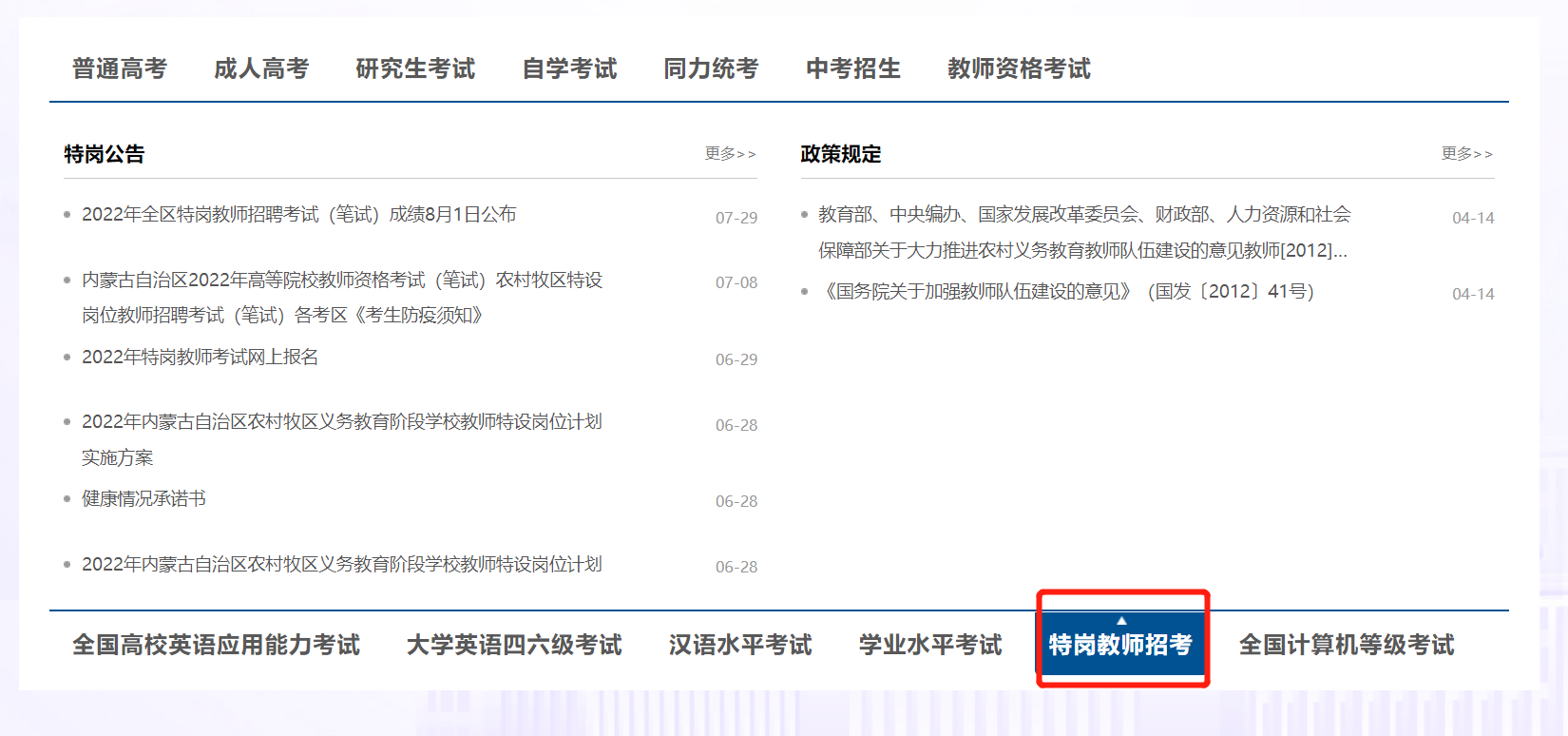Click the highlighted 特岗教师招考 tab
This screenshot has height=736, width=1568.
(1120, 645)
